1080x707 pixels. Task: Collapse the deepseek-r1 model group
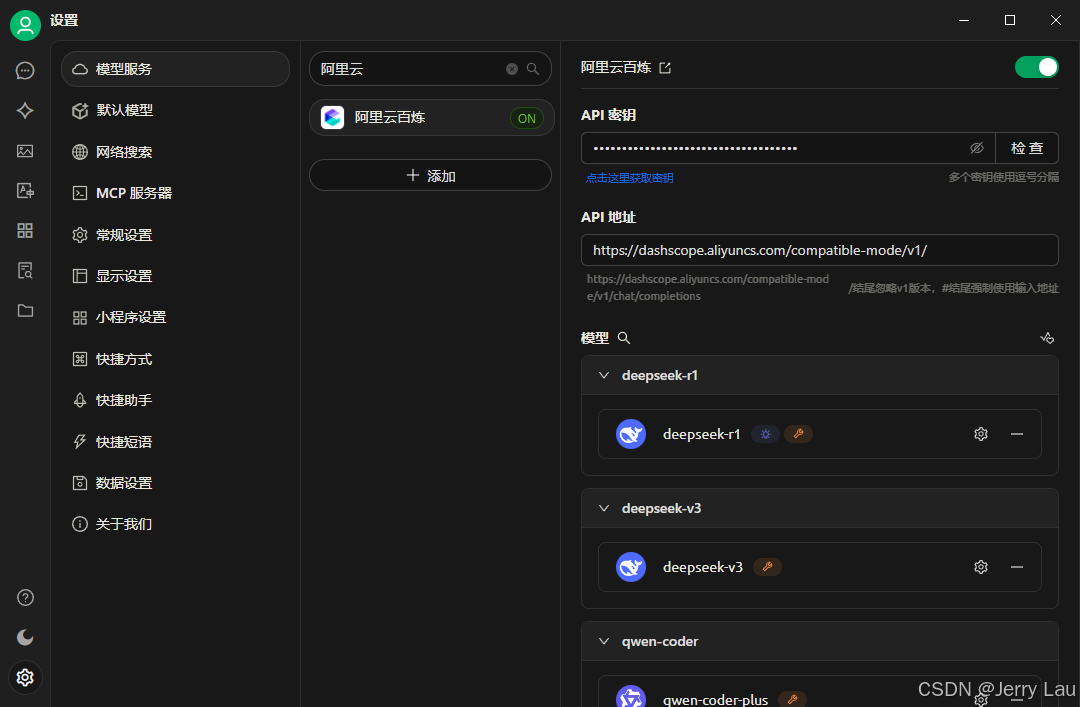click(604, 376)
